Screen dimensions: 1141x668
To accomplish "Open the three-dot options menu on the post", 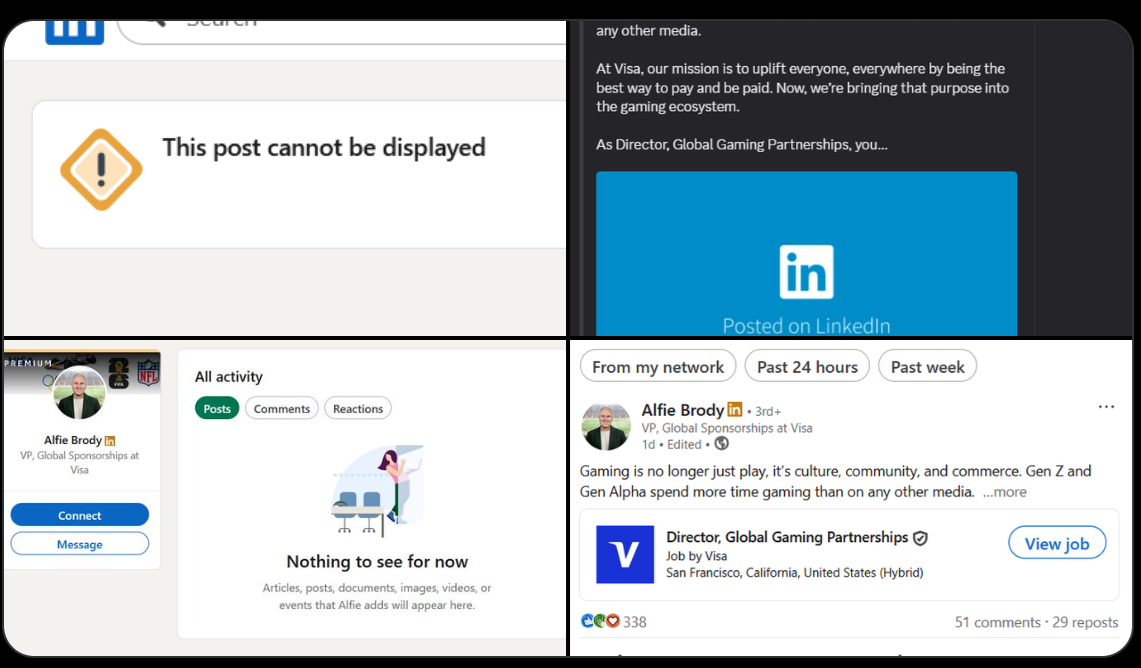I will [1106, 407].
